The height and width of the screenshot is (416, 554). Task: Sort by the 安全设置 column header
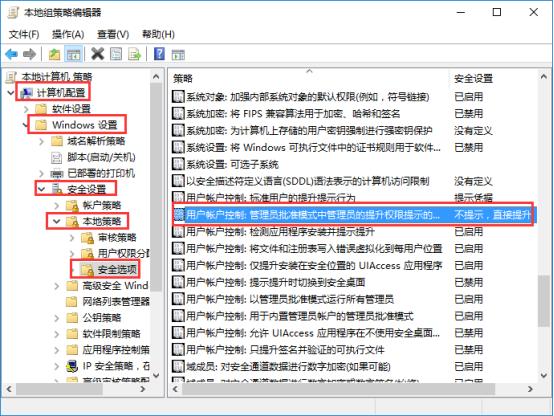pyautogui.click(x=473, y=78)
